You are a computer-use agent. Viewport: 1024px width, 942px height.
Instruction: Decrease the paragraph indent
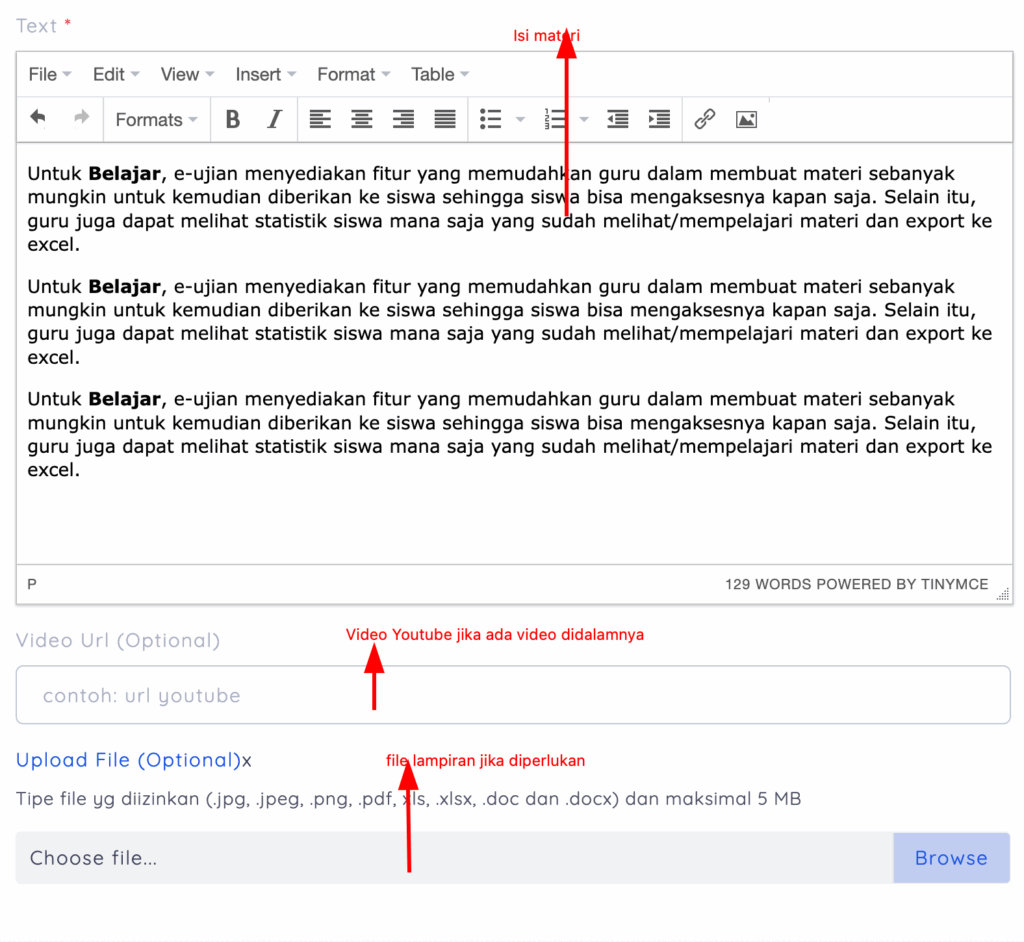[618, 120]
